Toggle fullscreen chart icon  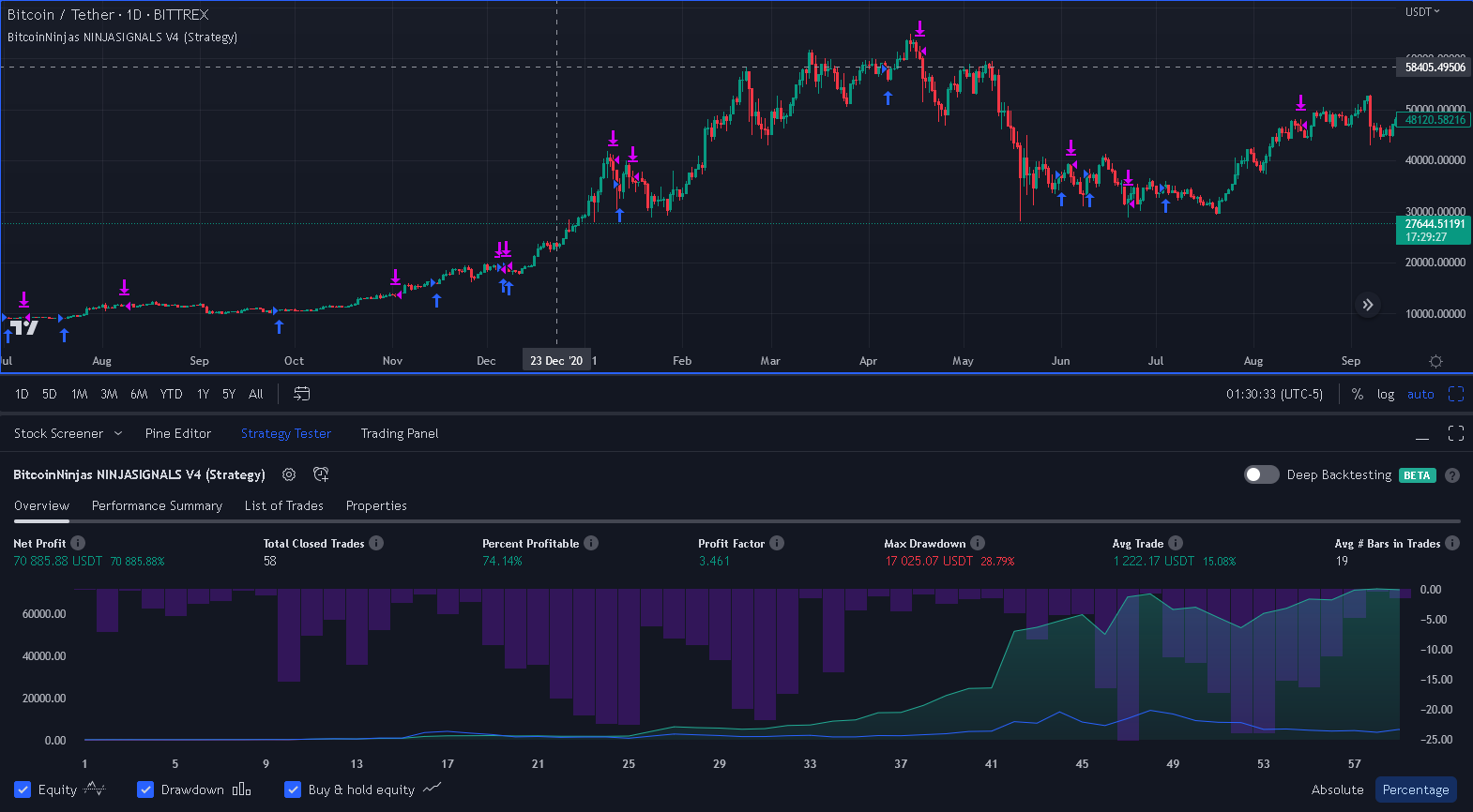(1456, 394)
